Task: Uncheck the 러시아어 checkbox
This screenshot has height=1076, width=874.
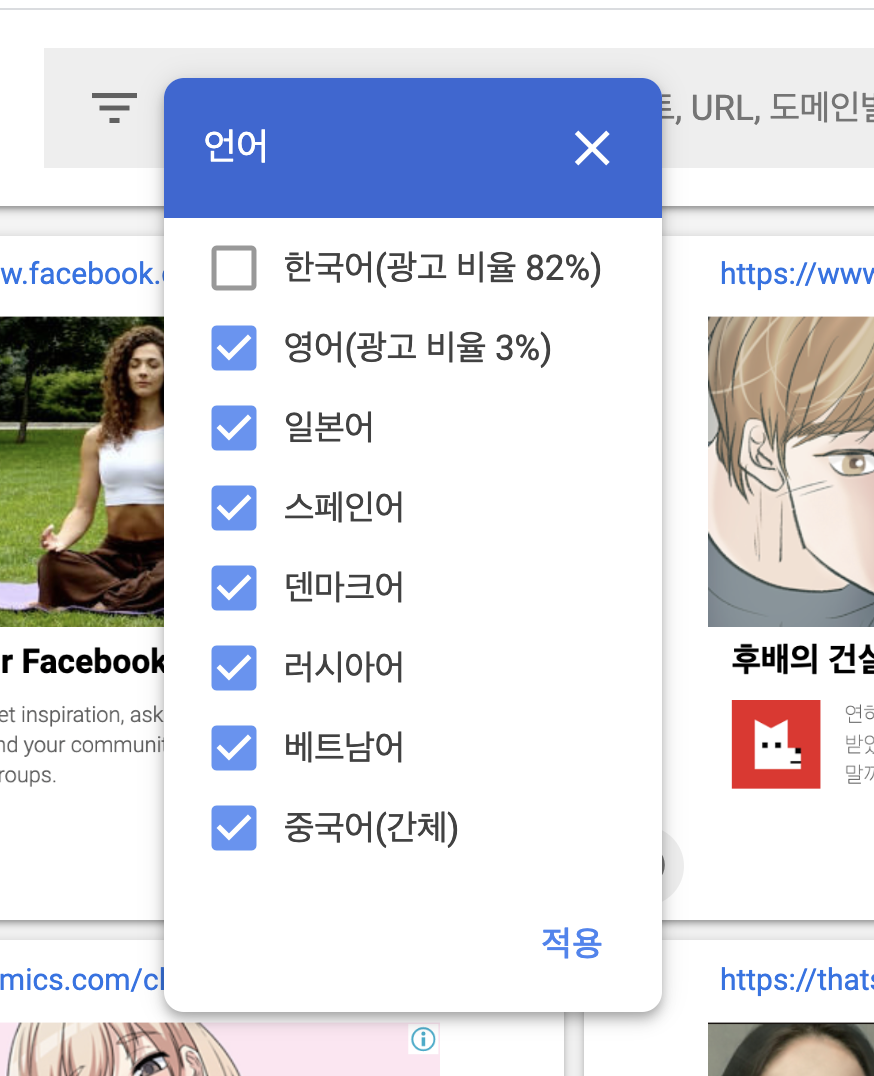Action: (x=234, y=668)
